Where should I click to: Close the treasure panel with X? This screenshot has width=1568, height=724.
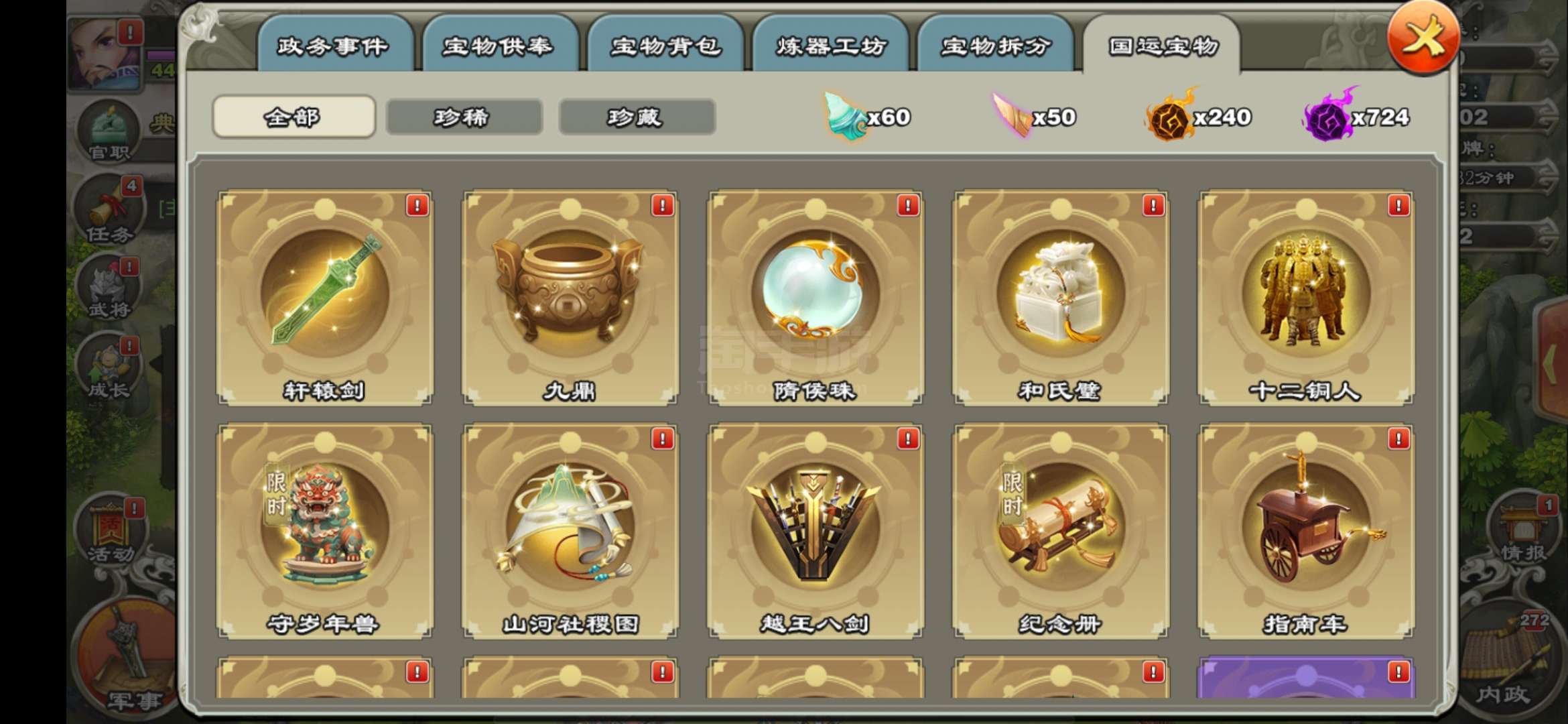pos(1423,38)
